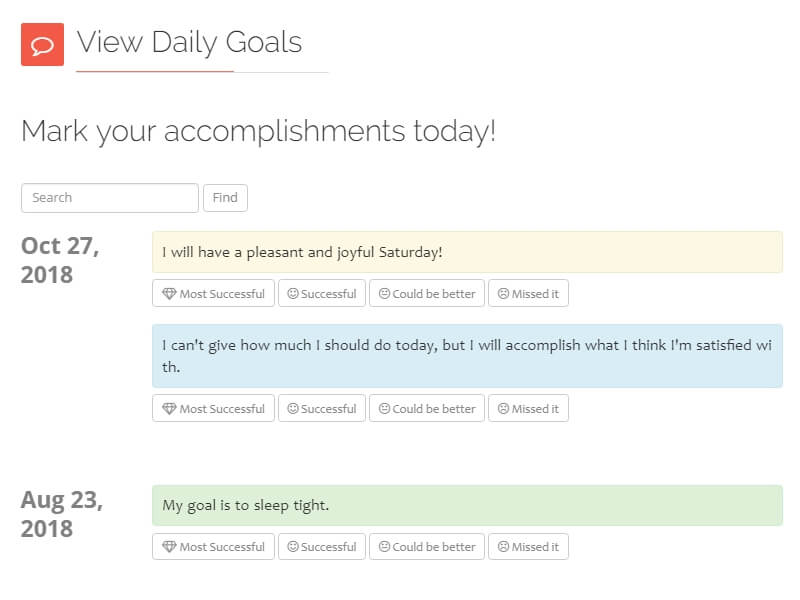Rate the 'satisfied with' goal as Successful
This screenshot has height=600, width=800.
point(322,408)
